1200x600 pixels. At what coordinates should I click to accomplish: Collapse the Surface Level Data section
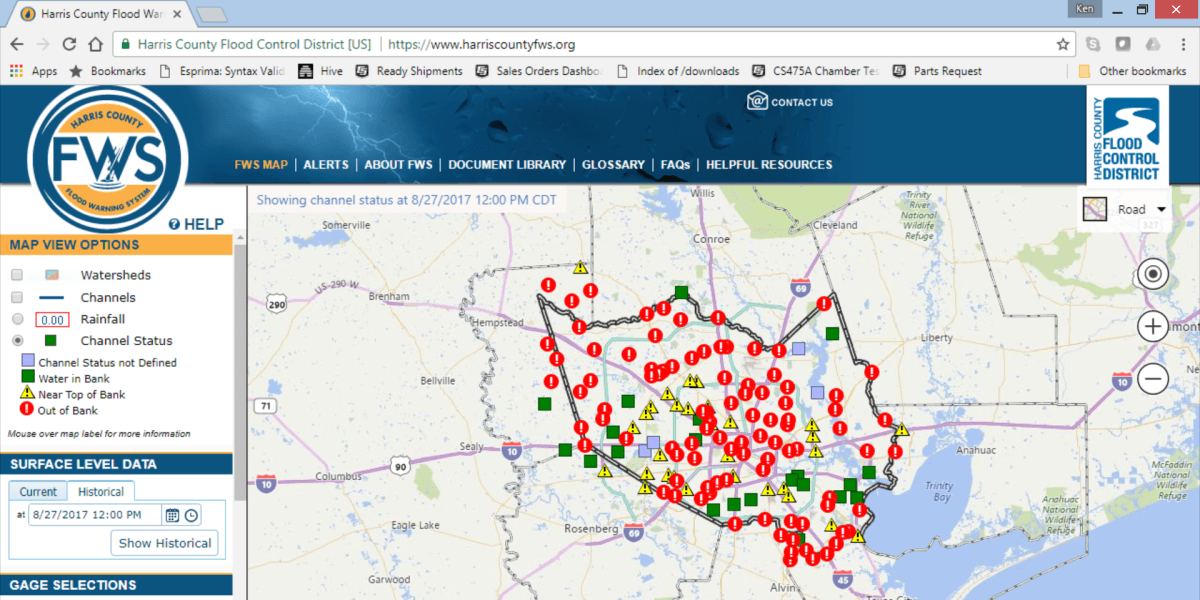tap(116, 464)
